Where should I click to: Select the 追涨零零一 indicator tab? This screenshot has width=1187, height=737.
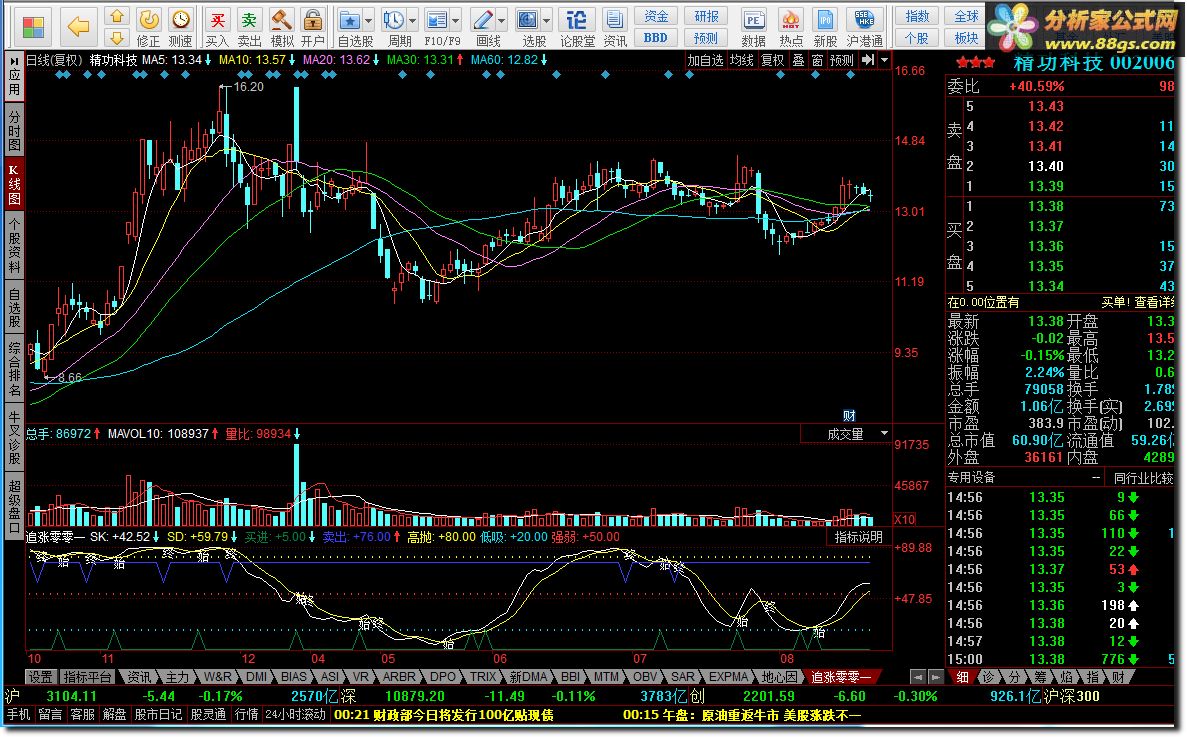tap(842, 676)
